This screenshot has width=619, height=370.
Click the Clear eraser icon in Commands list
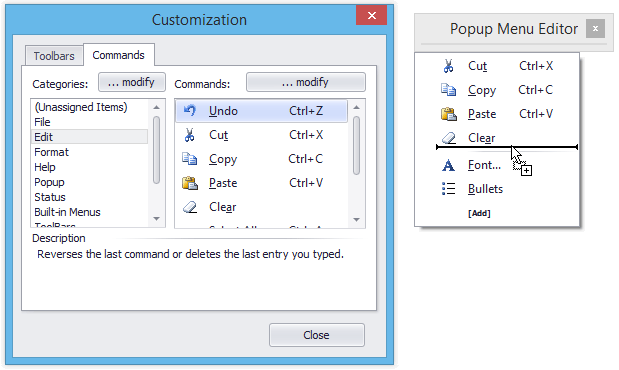click(x=190, y=207)
